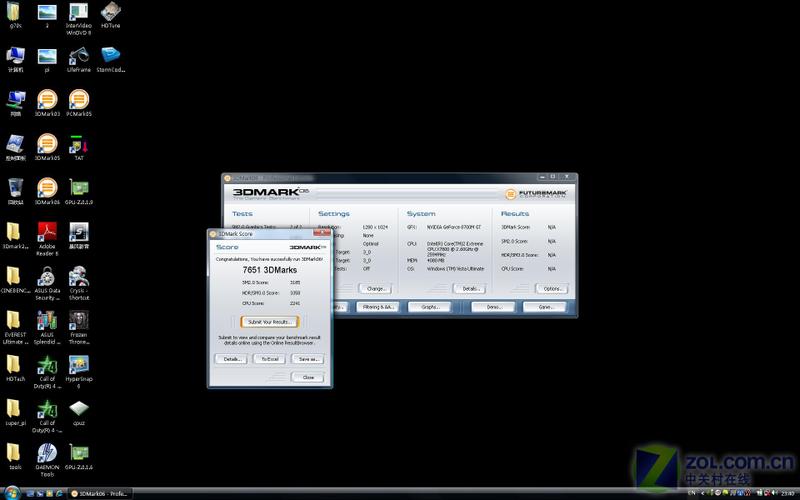Open DAEMON Tools desktop shortcut
The width and height of the screenshot is (800, 500).
(x=47, y=460)
